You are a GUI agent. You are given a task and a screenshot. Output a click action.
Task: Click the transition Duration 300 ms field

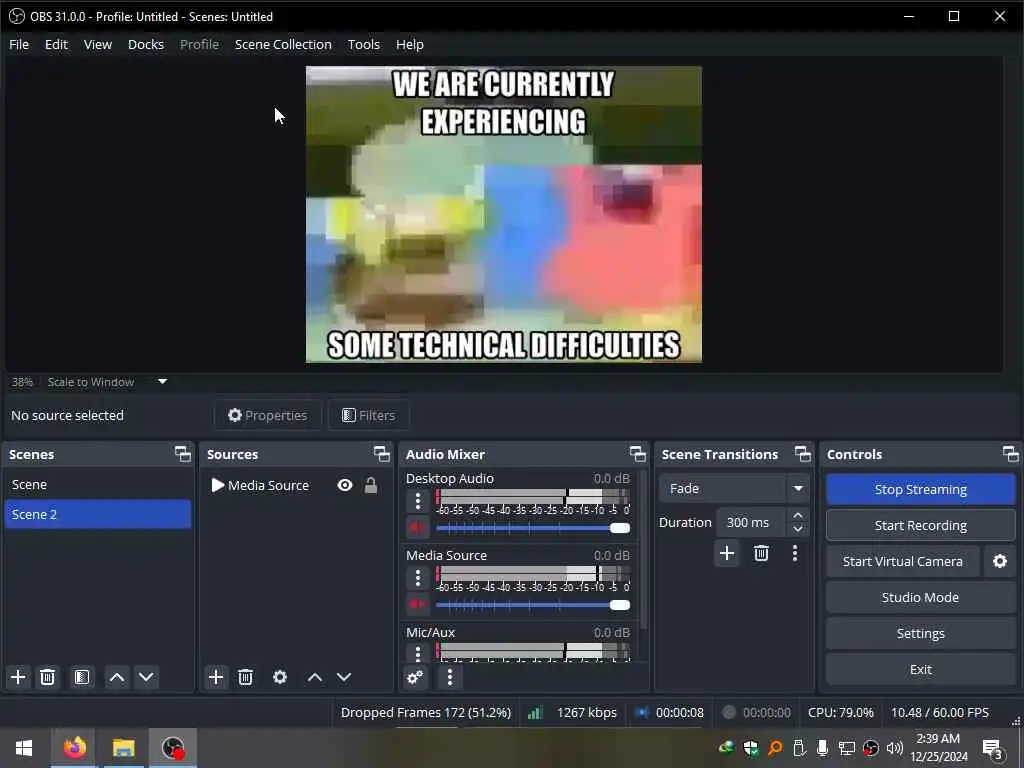pyautogui.click(x=752, y=522)
